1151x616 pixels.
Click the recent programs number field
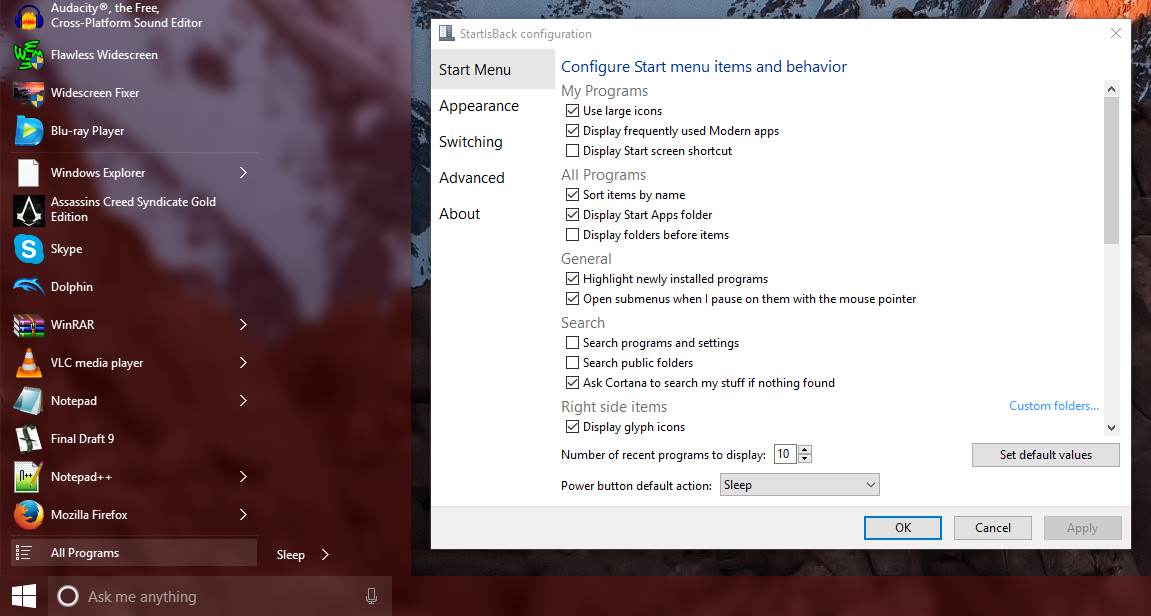785,454
